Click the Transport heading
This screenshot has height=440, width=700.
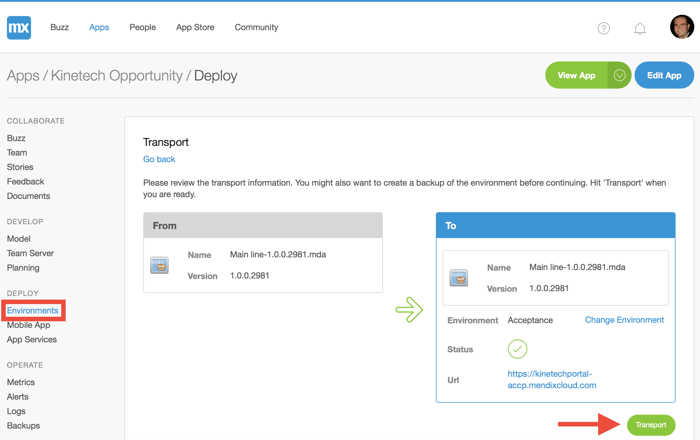pos(166,142)
